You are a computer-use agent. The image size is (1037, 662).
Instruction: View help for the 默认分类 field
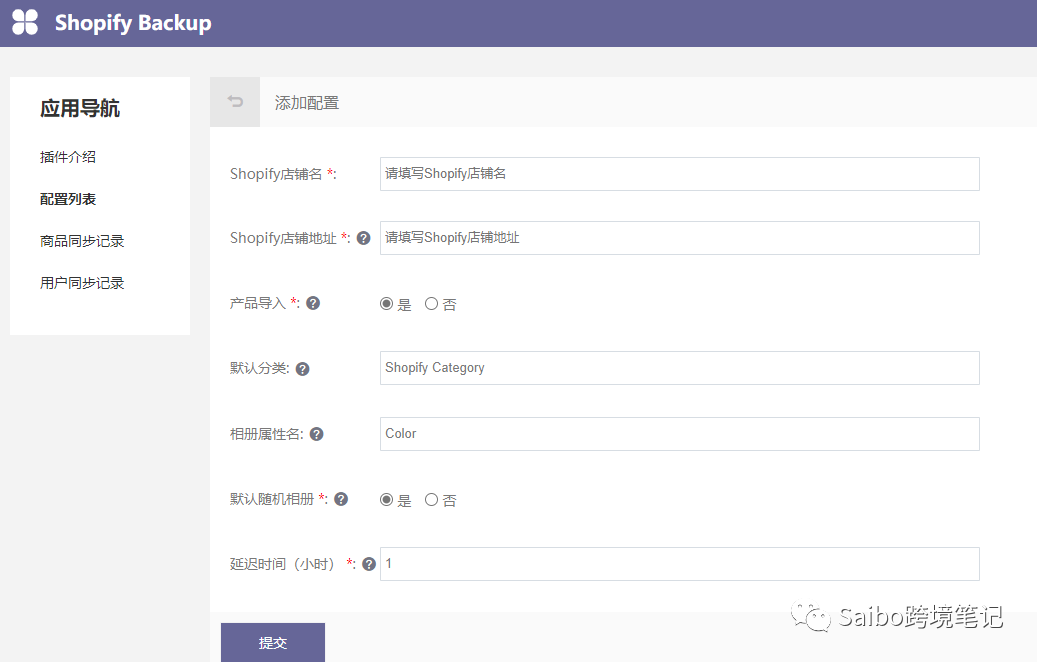click(302, 368)
